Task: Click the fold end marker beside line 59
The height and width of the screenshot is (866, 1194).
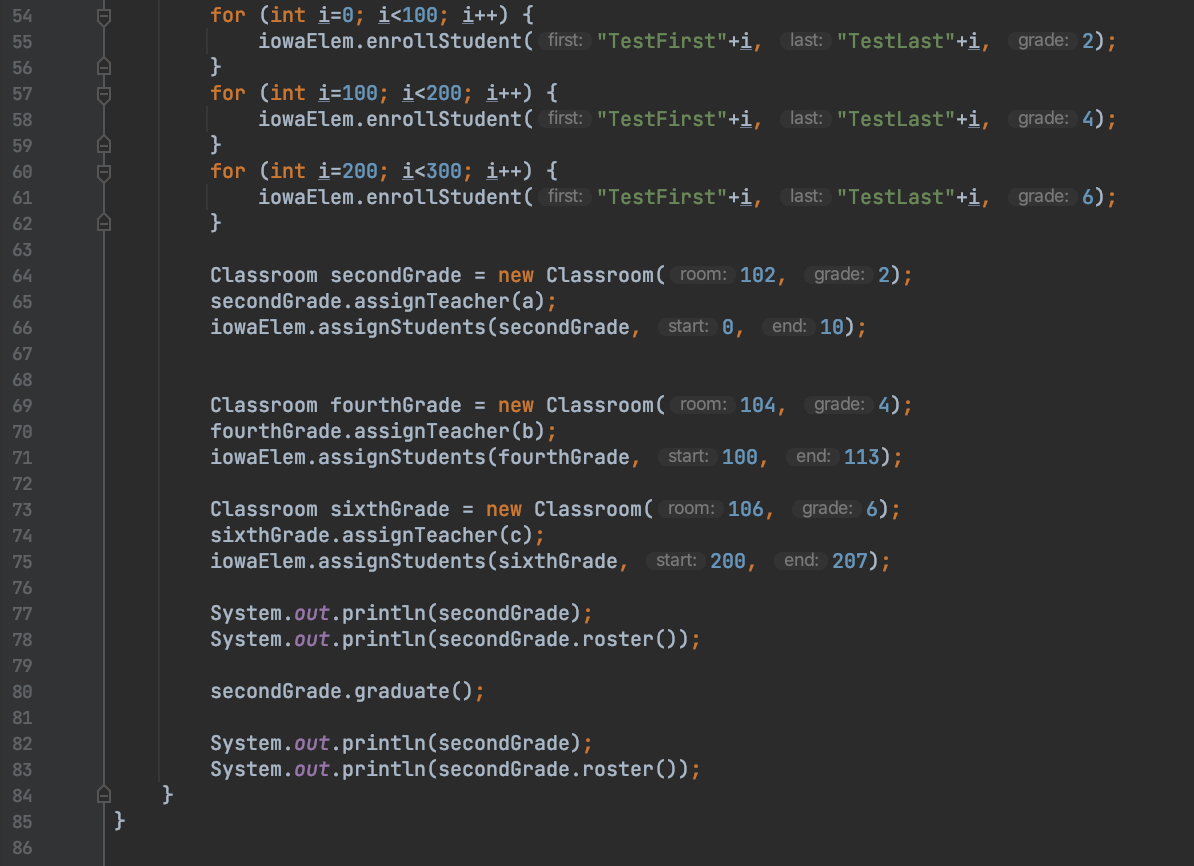Action: click(x=103, y=144)
